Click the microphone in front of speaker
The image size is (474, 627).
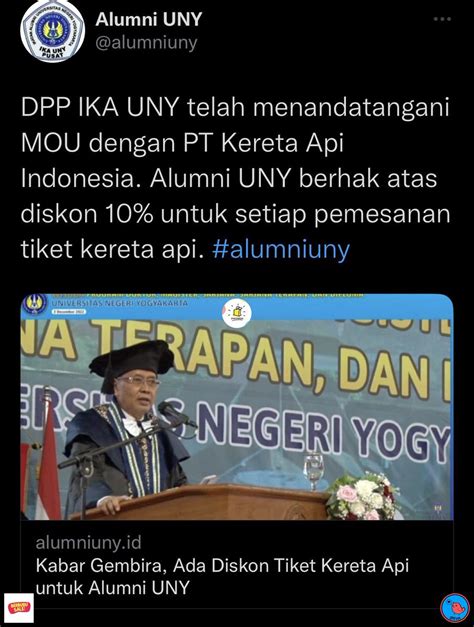(176, 414)
